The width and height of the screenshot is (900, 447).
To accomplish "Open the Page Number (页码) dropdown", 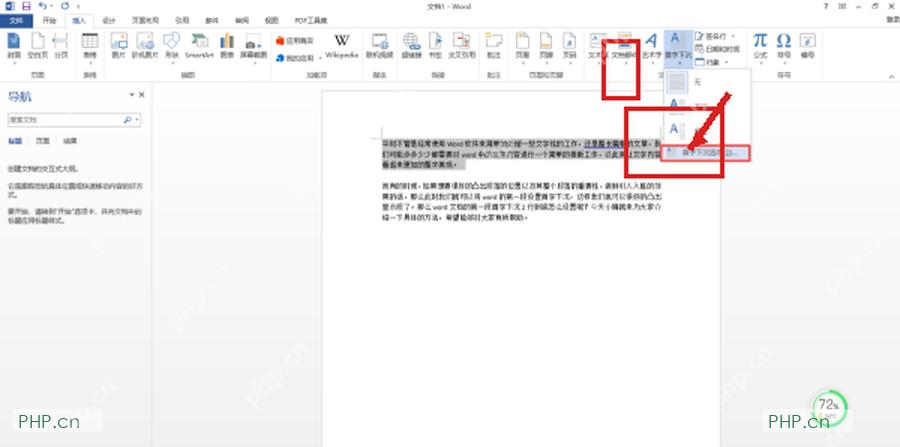I will click(569, 46).
